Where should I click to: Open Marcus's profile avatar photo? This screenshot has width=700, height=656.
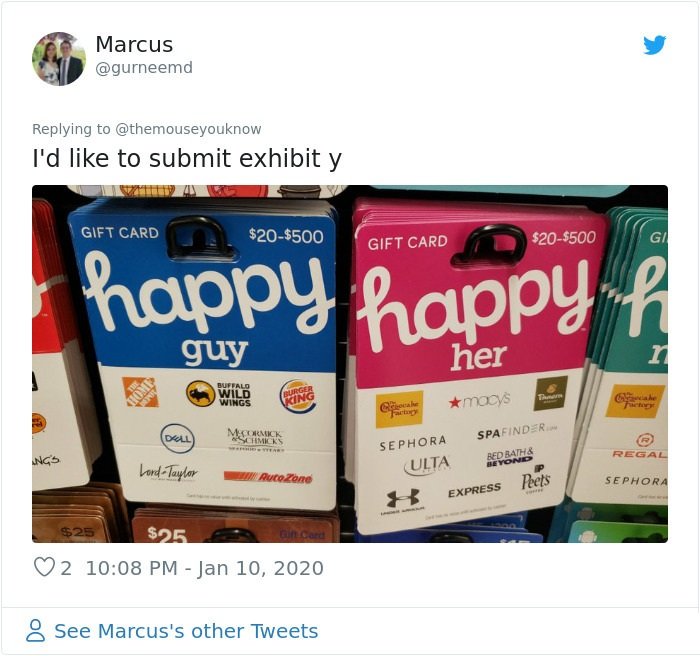pyautogui.click(x=58, y=58)
